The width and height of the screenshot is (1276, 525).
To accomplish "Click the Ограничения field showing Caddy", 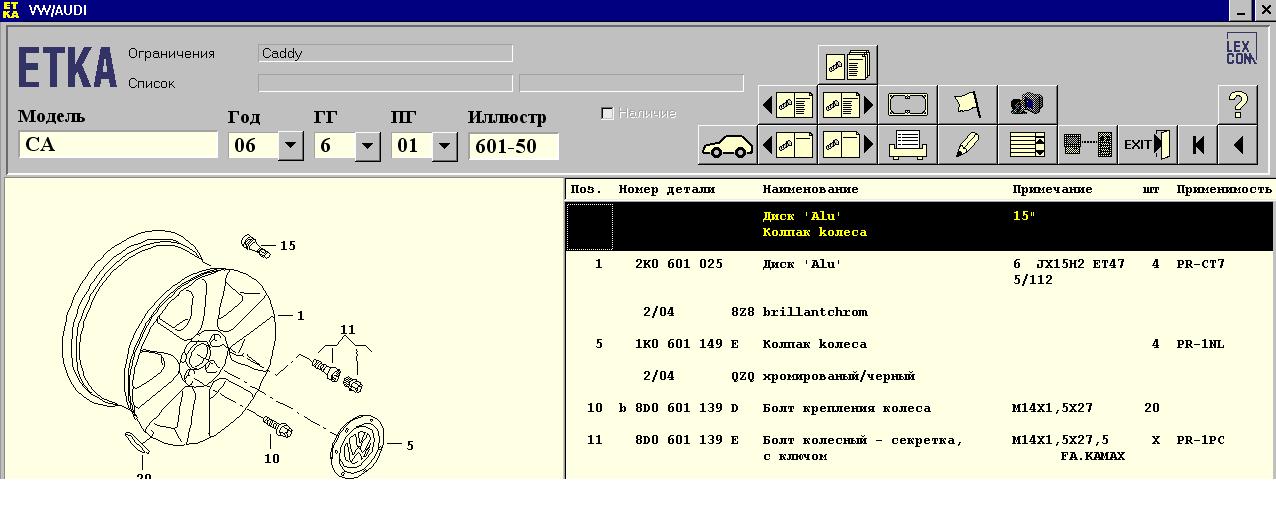I will pos(385,53).
